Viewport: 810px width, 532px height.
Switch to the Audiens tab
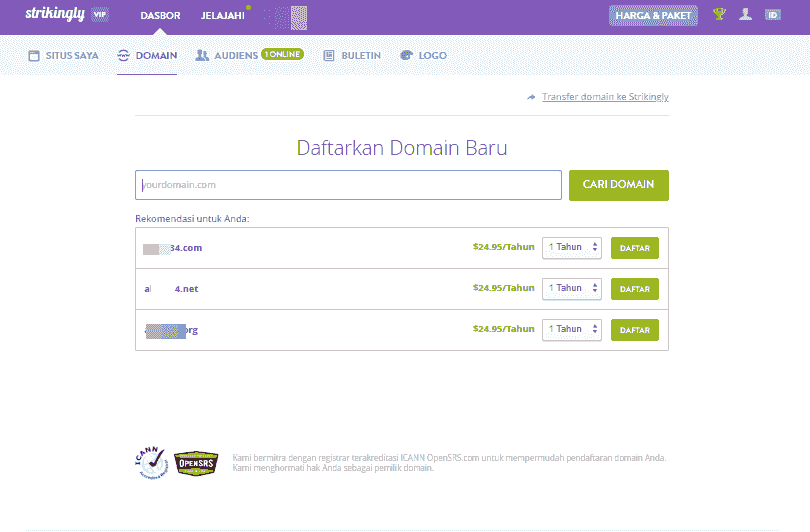(227, 55)
